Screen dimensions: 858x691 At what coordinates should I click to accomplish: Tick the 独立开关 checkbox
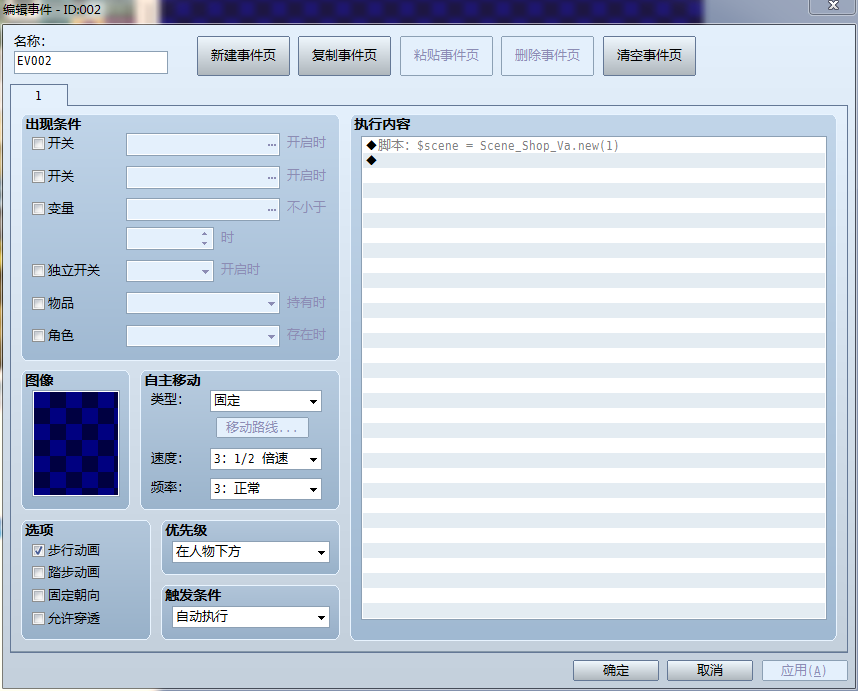[x=38, y=271]
